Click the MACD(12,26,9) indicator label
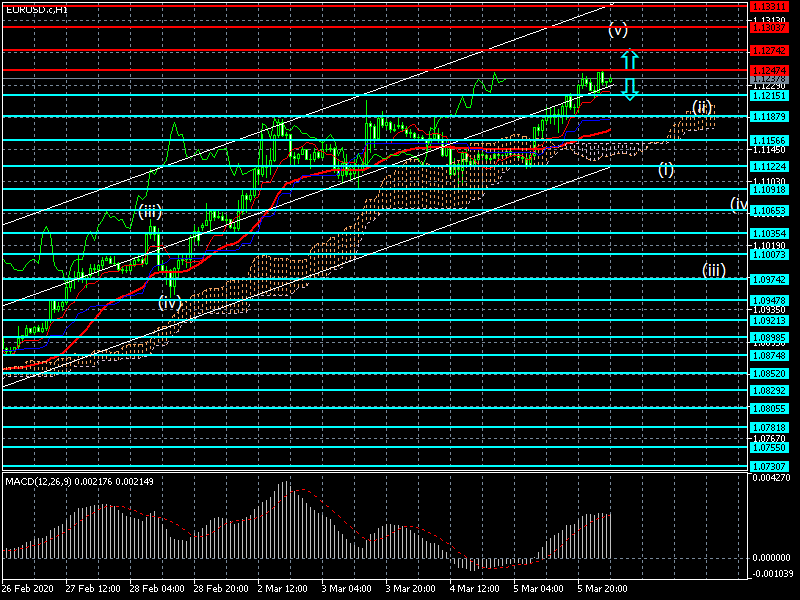The height and width of the screenshot is (600, 800). click(79, 481)
